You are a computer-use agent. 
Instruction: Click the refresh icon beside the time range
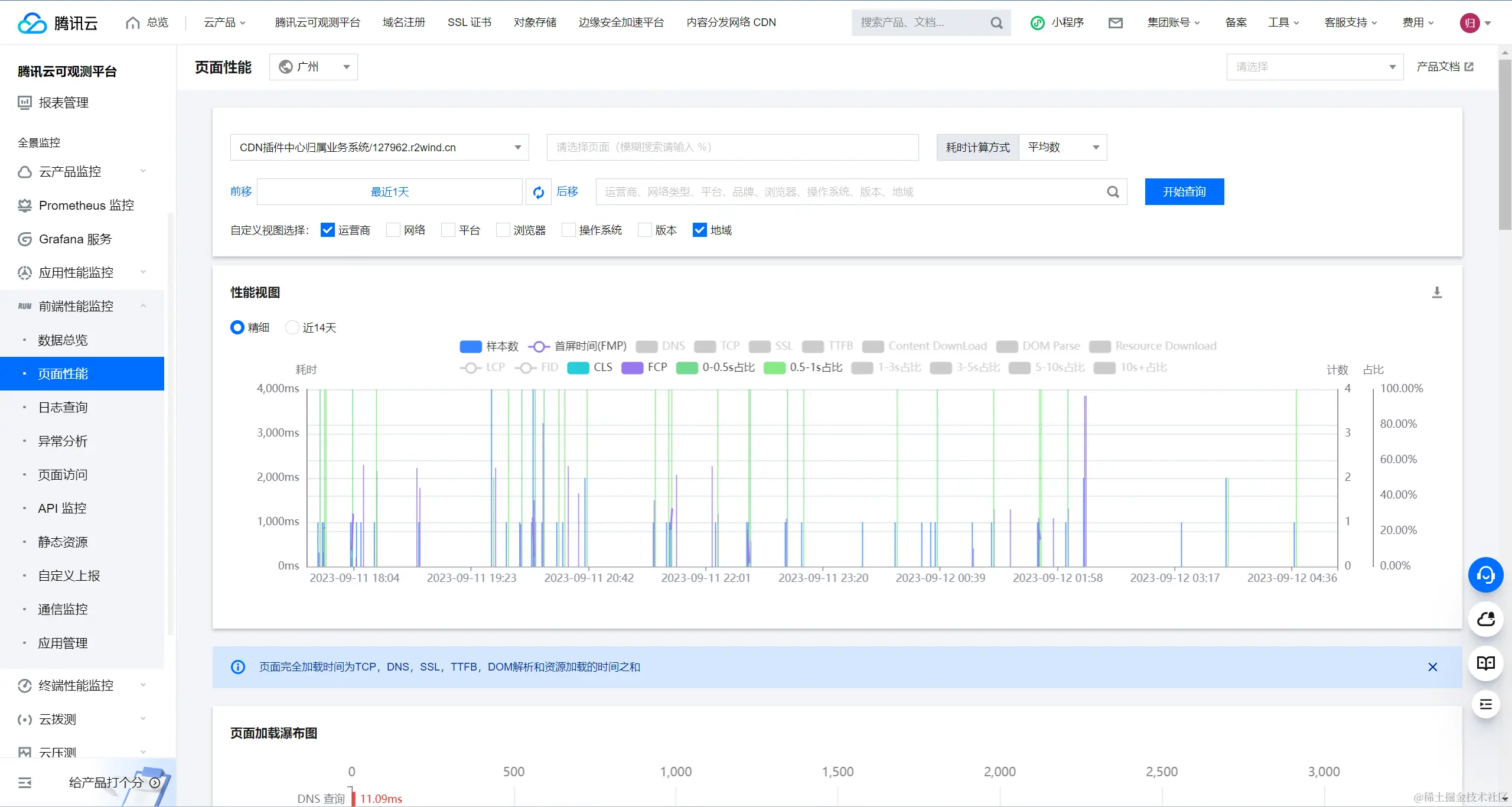point(538,192)
